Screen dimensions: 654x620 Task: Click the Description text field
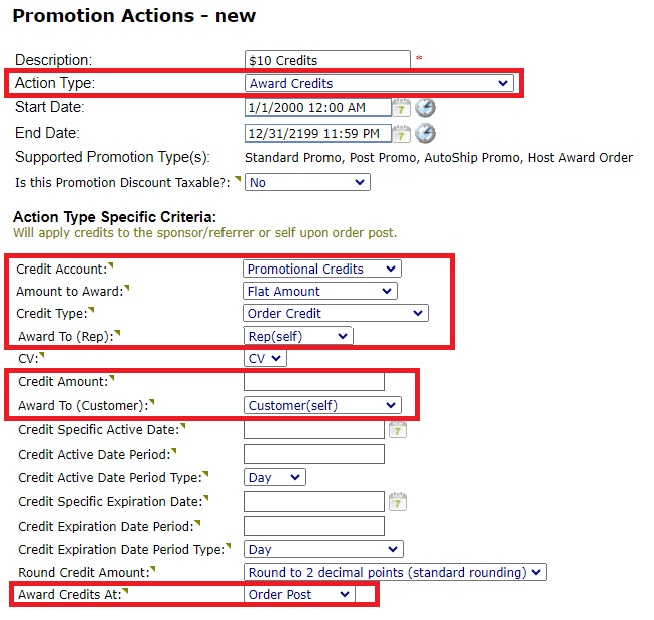327,61
